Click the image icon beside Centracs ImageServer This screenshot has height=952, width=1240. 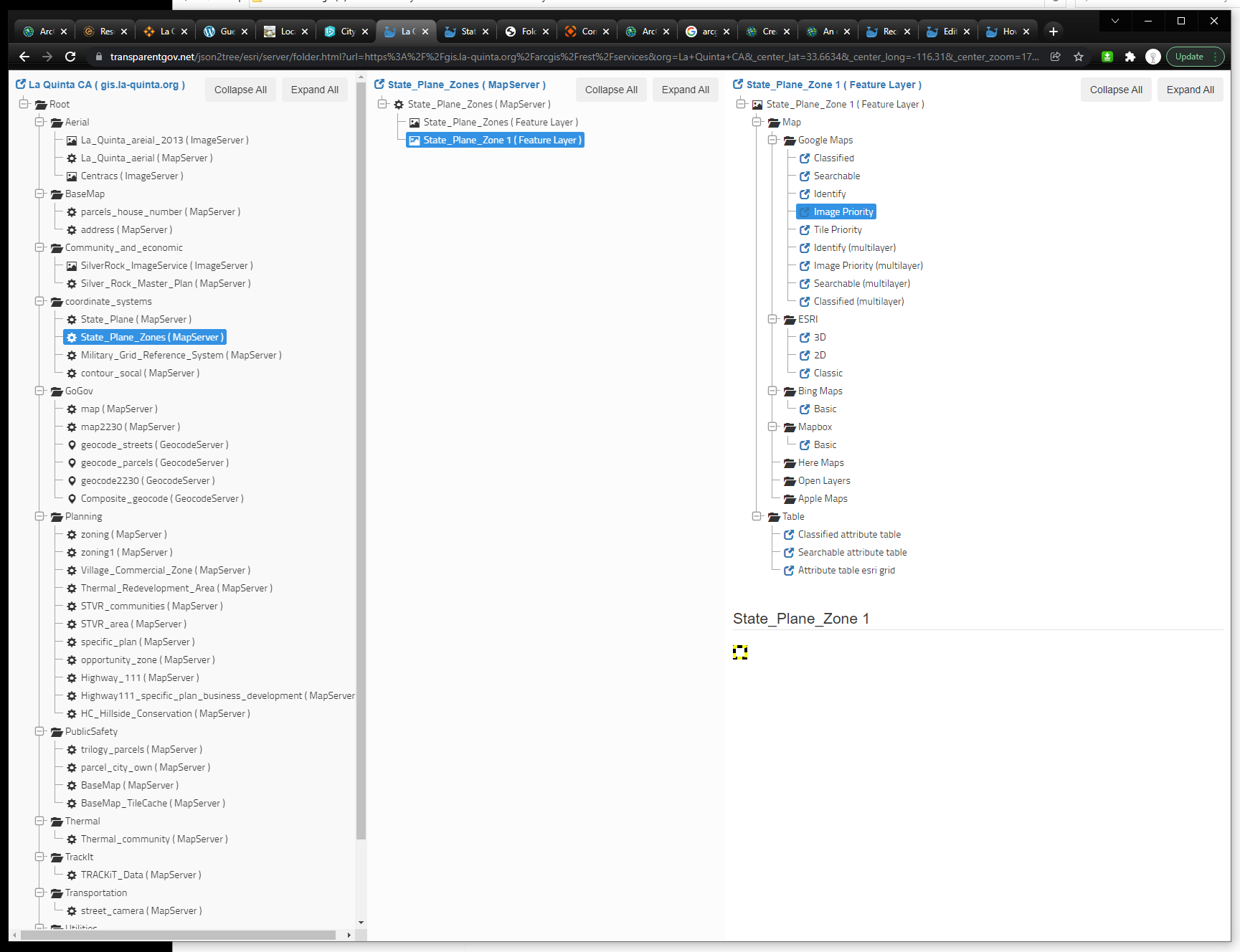72,176
